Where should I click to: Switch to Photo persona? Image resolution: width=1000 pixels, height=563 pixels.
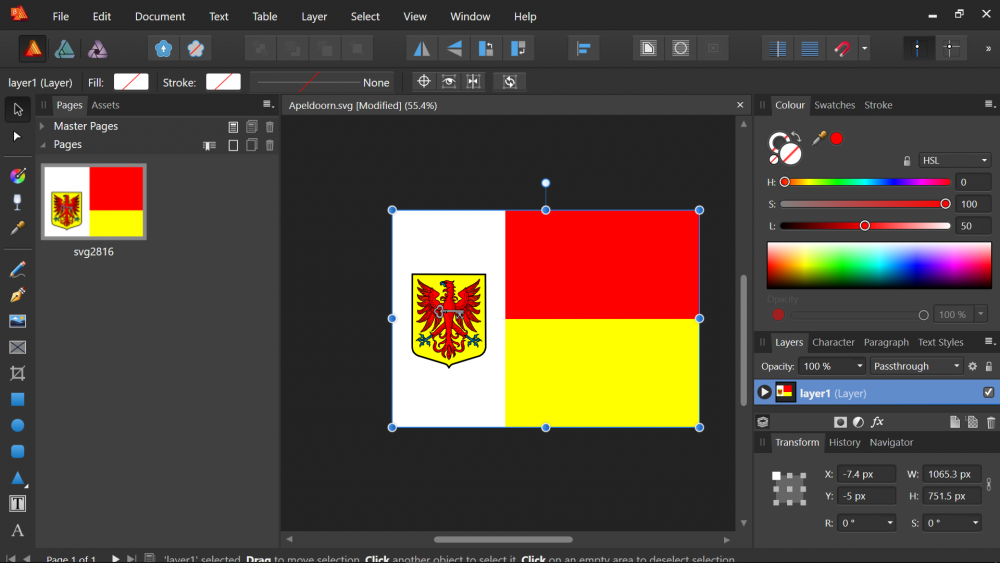click(98, 48)
